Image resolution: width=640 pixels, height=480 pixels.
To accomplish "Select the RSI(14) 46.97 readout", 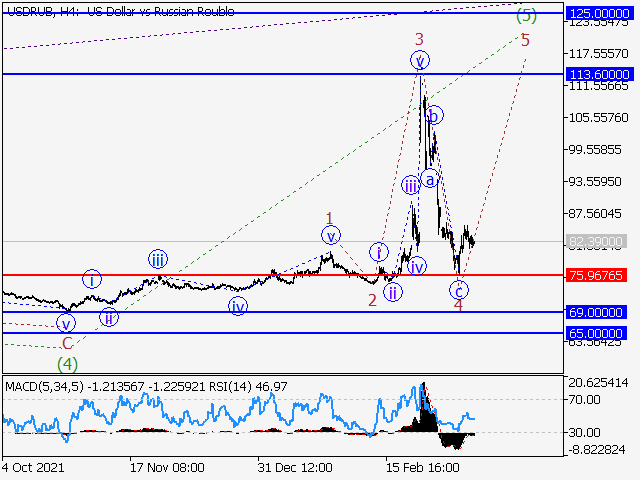I will click(x=248, y=386).
